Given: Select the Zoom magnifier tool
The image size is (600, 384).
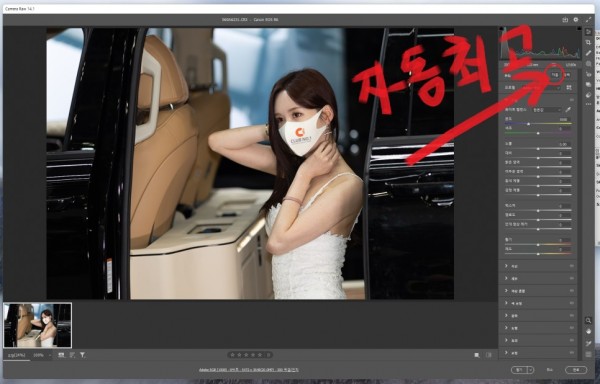Looking at the screenshot, I should (589, 320).
